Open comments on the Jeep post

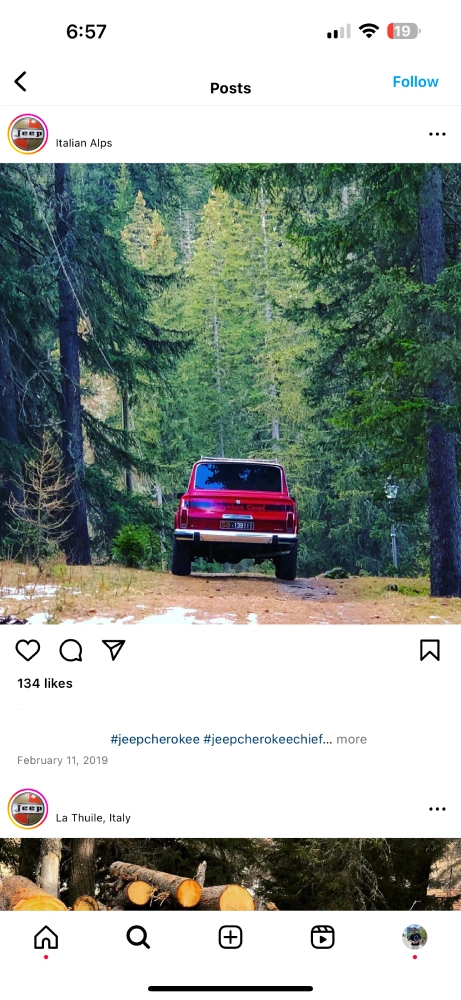pyautogui.click(x=71, y=651)
